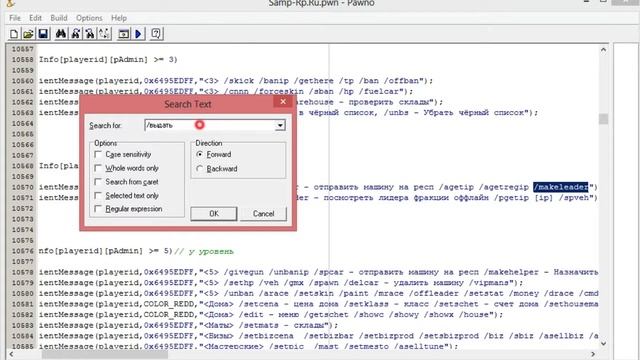Create a new file from the toolbar
Viewport: 640px width, 360px height.
tap(14, 34)
